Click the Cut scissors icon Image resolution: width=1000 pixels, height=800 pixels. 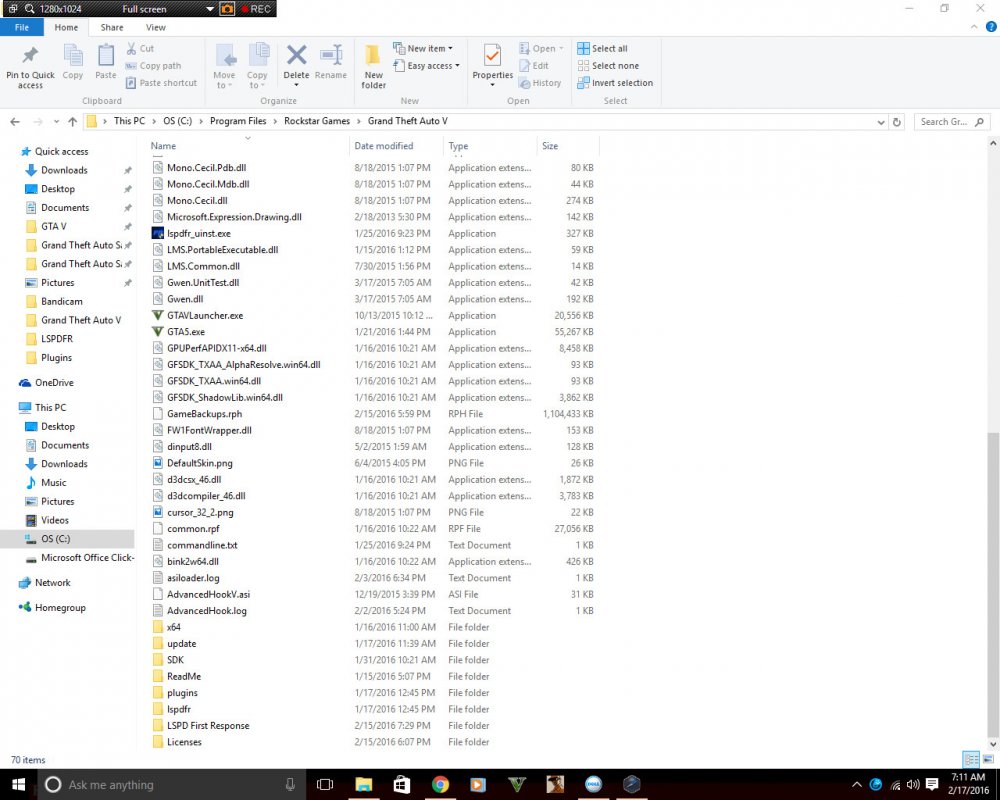pos(131,48)
